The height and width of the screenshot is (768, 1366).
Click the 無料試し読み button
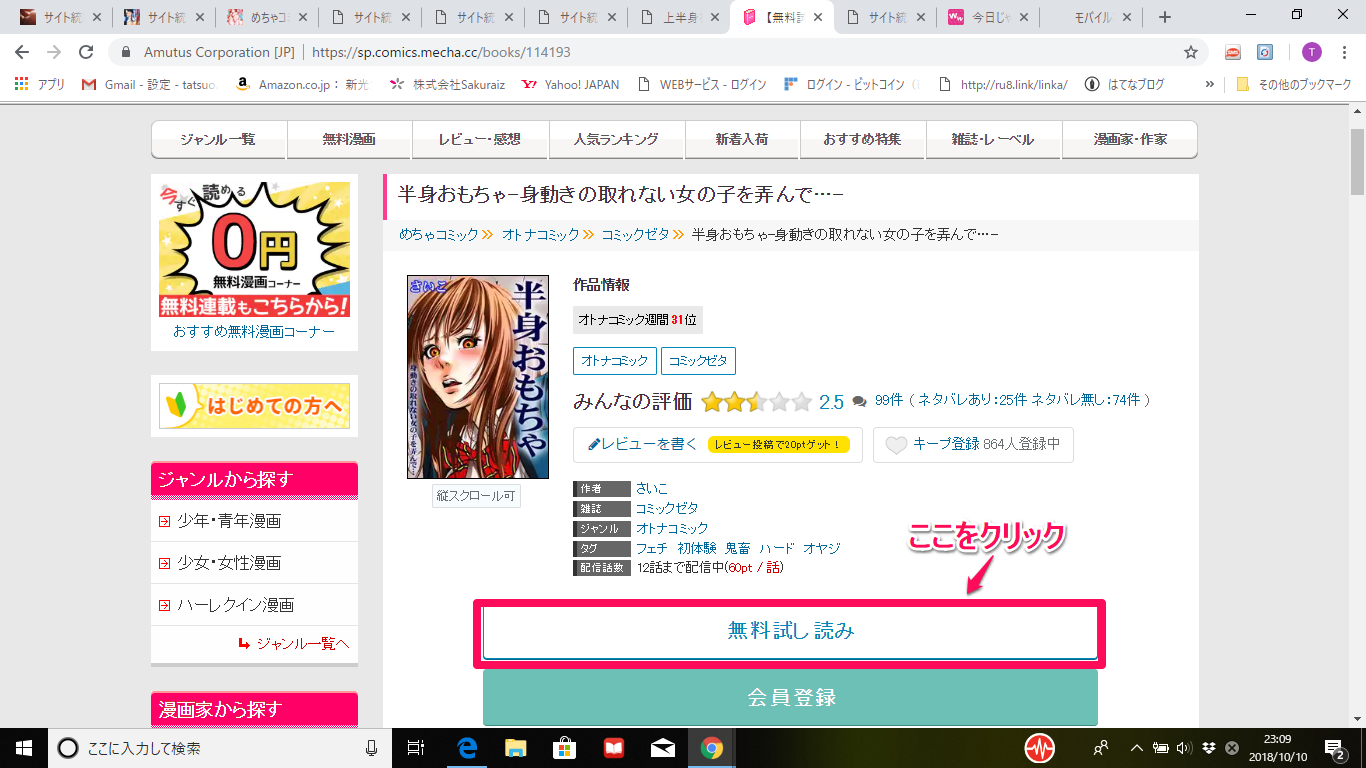790,632
